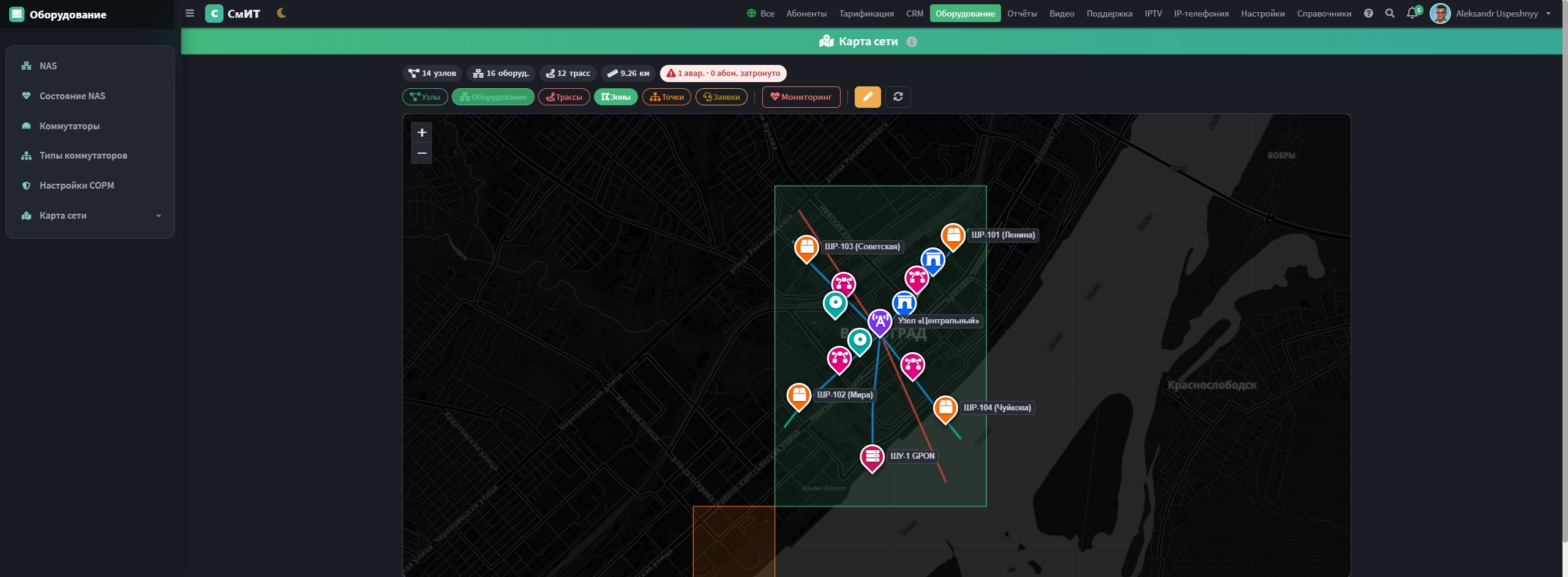
Task: Enable the Мониторинг mode button
Action: [x=801, y=97]
